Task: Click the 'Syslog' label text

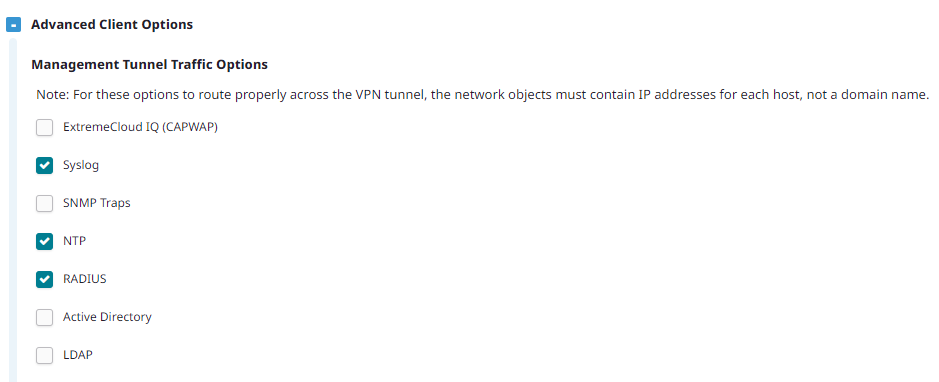Action: tap(81, 165)
